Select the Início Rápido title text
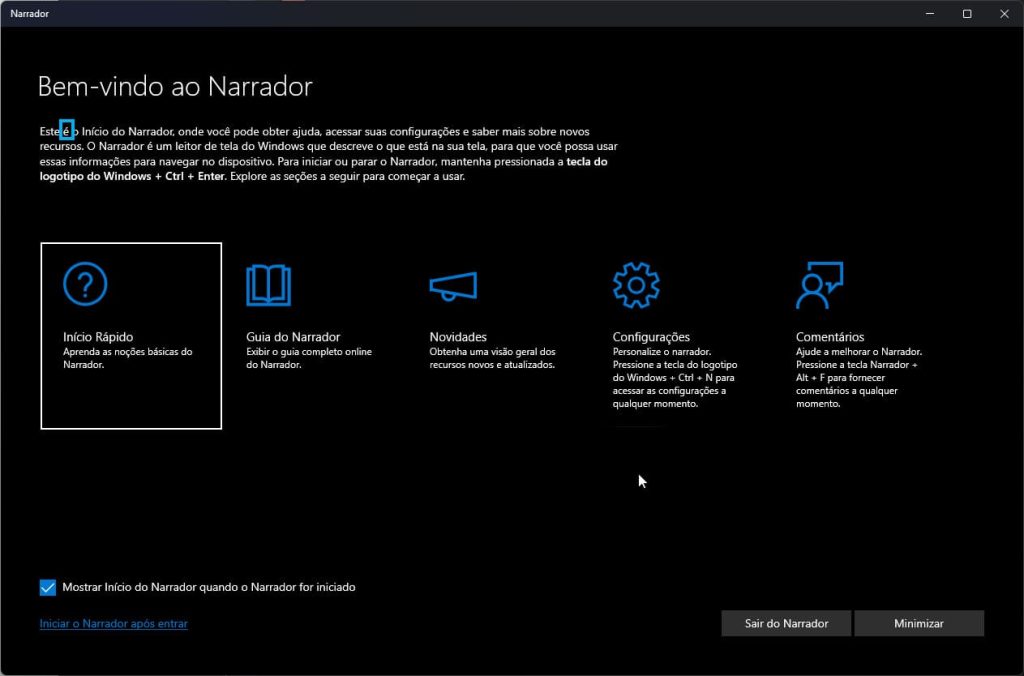This screenshot has height=676, width=1024. point(98,336)
